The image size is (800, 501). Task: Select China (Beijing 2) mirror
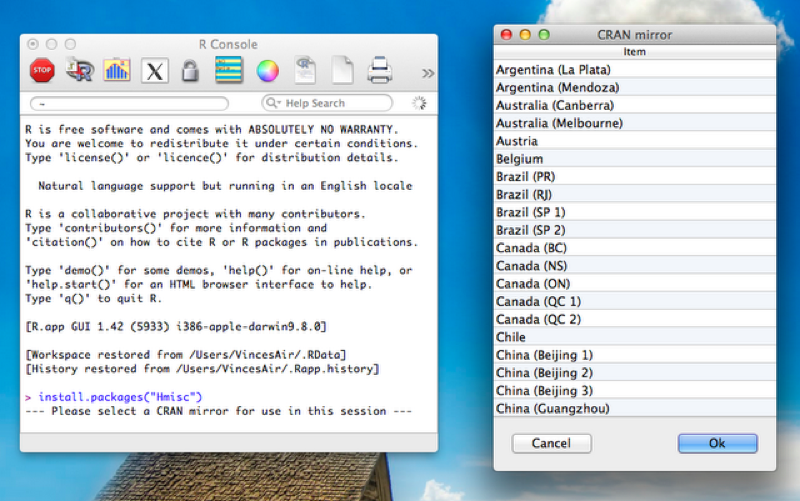[635, 373]
